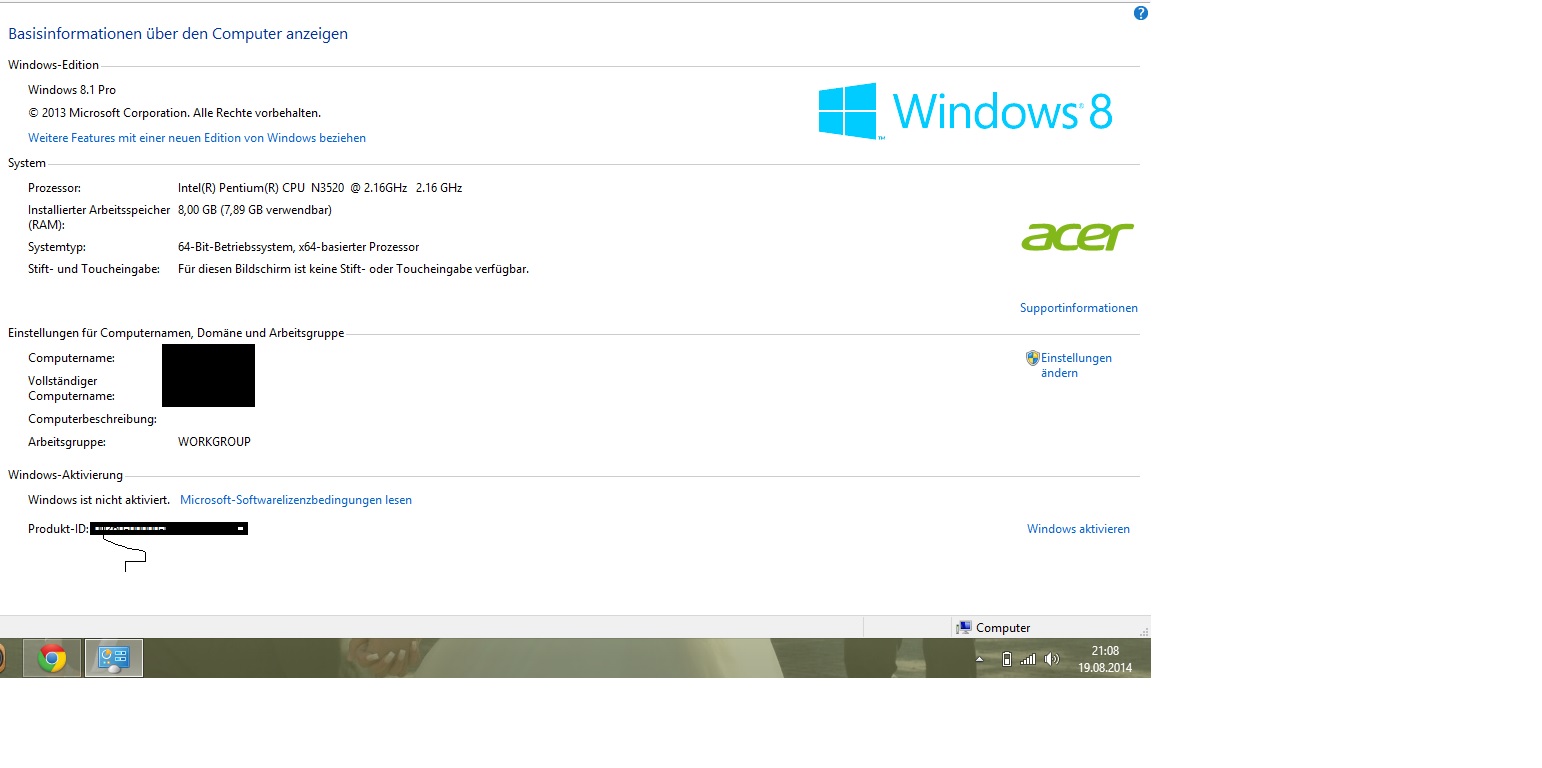Click the 'Computername:' label

72,358
